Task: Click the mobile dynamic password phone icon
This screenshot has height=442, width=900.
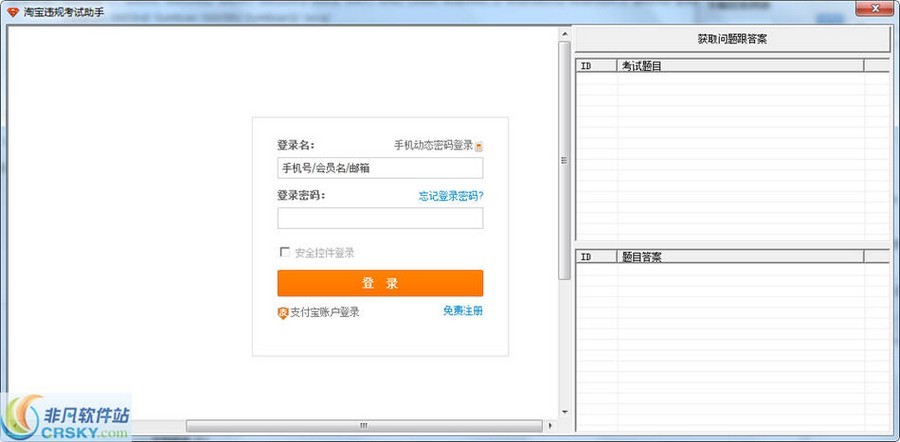Action: tap(479, 146)
